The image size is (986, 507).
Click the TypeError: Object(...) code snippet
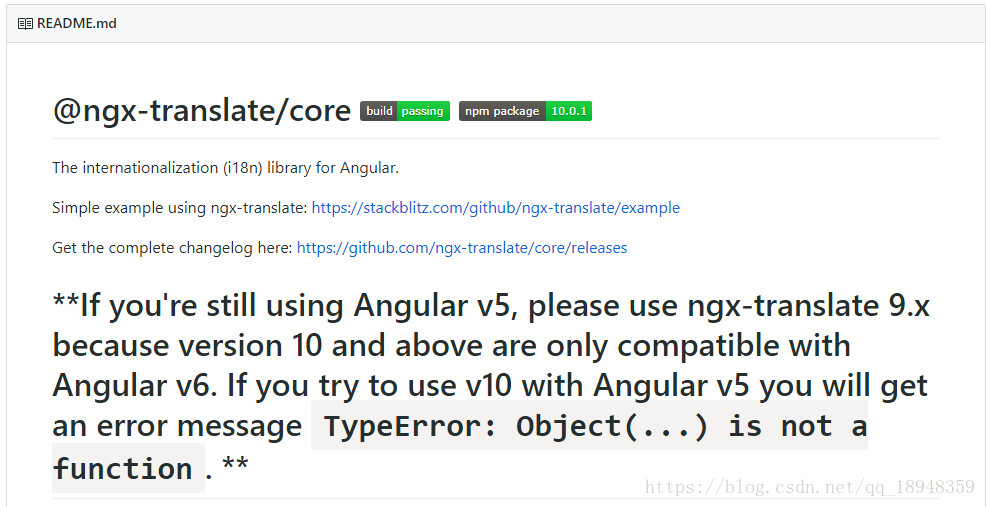[x=589, y=426]
